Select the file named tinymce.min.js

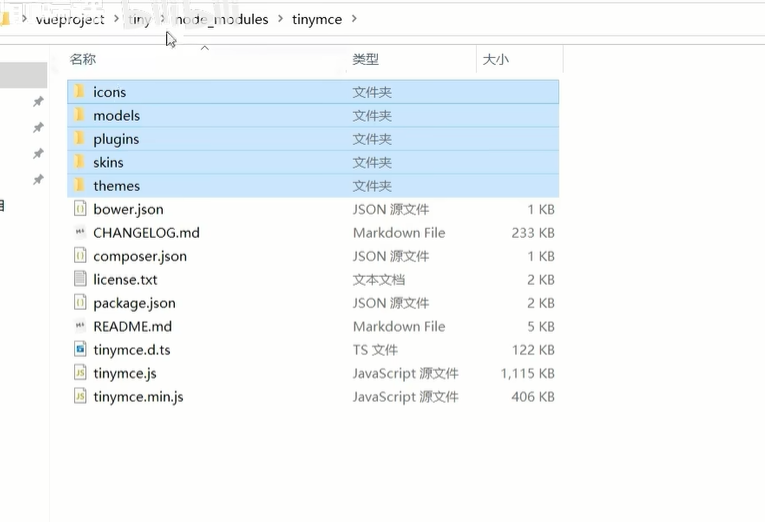coord(138,397)
